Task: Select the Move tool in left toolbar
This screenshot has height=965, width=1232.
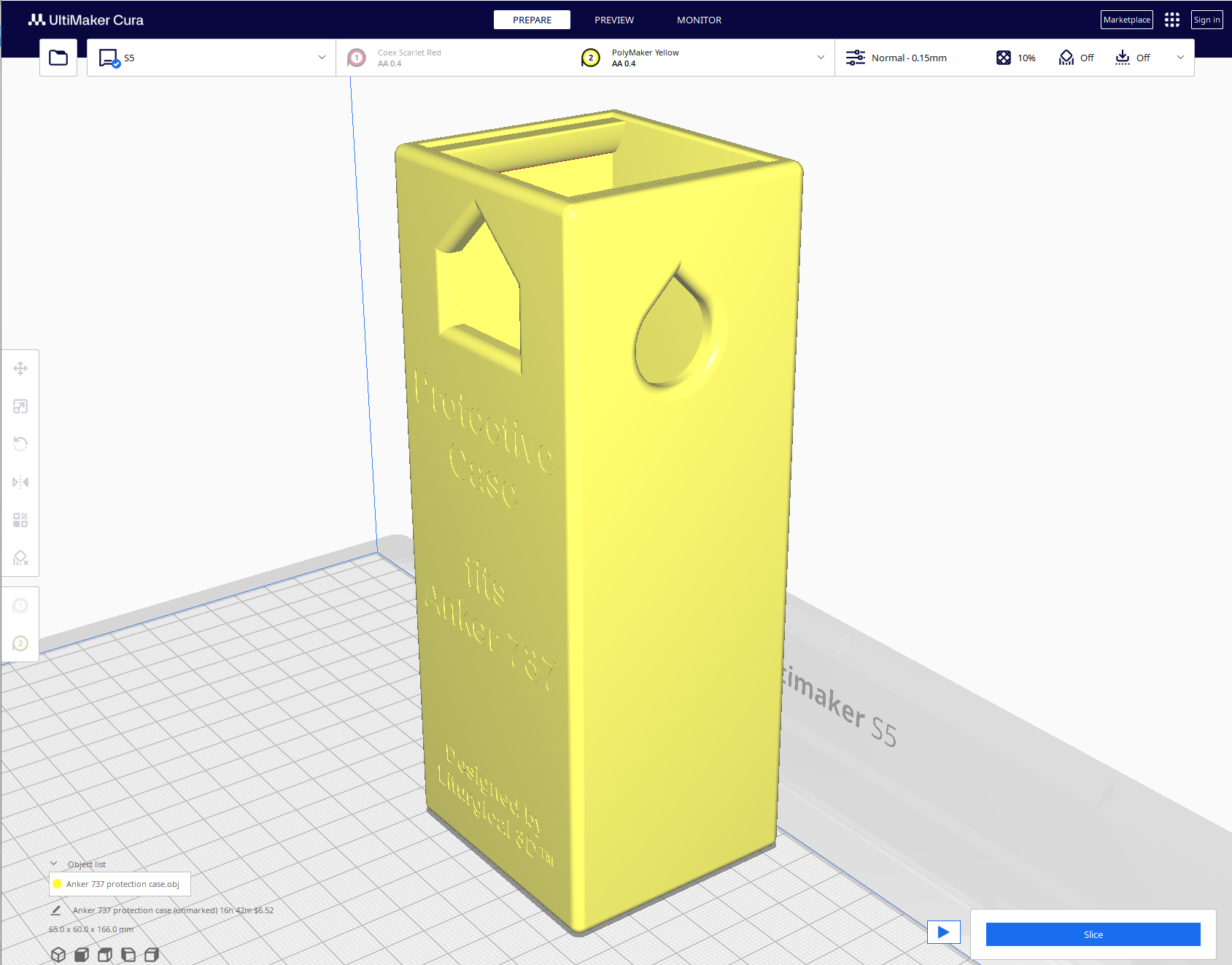Action: [20, 368]
